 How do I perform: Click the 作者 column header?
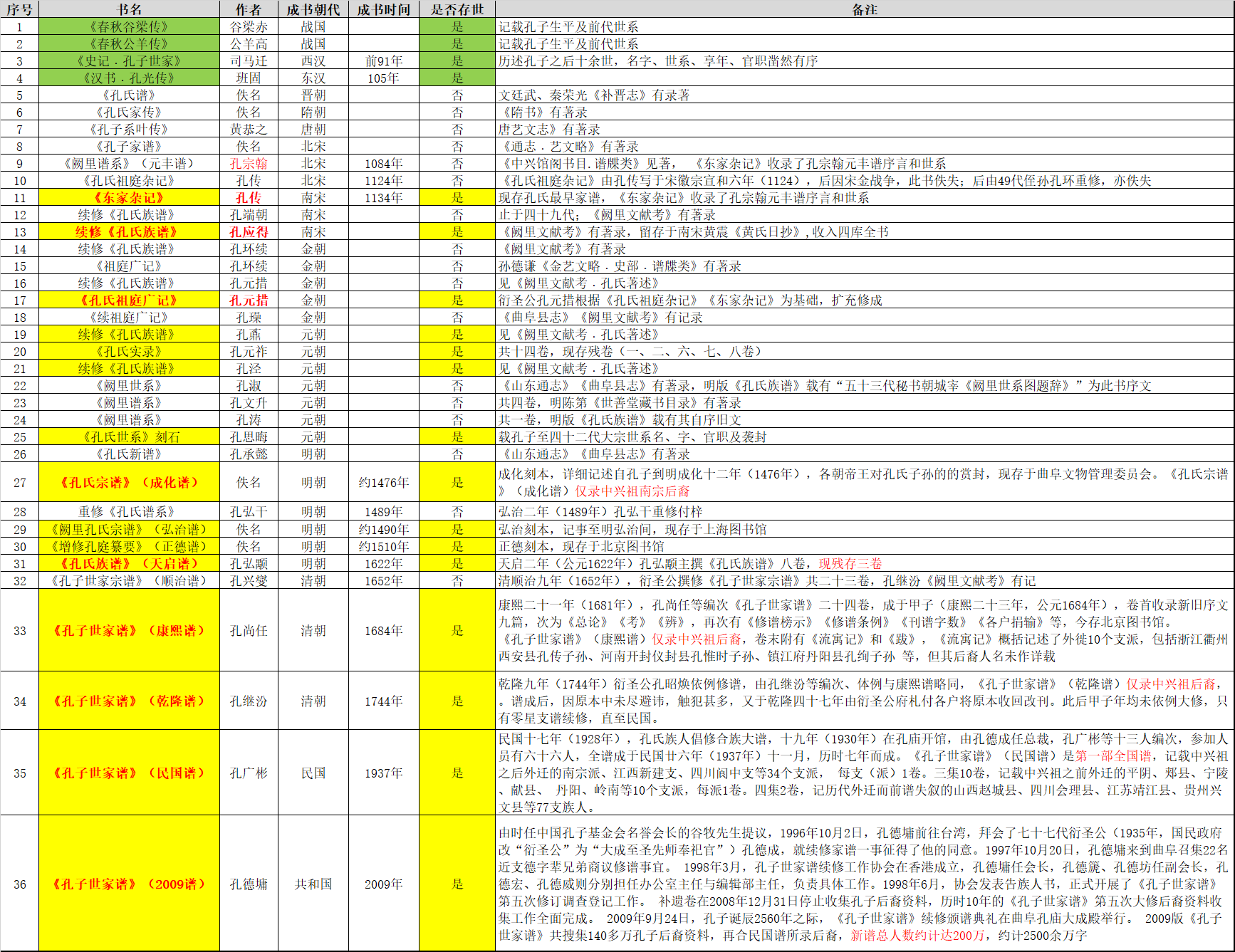249,9
